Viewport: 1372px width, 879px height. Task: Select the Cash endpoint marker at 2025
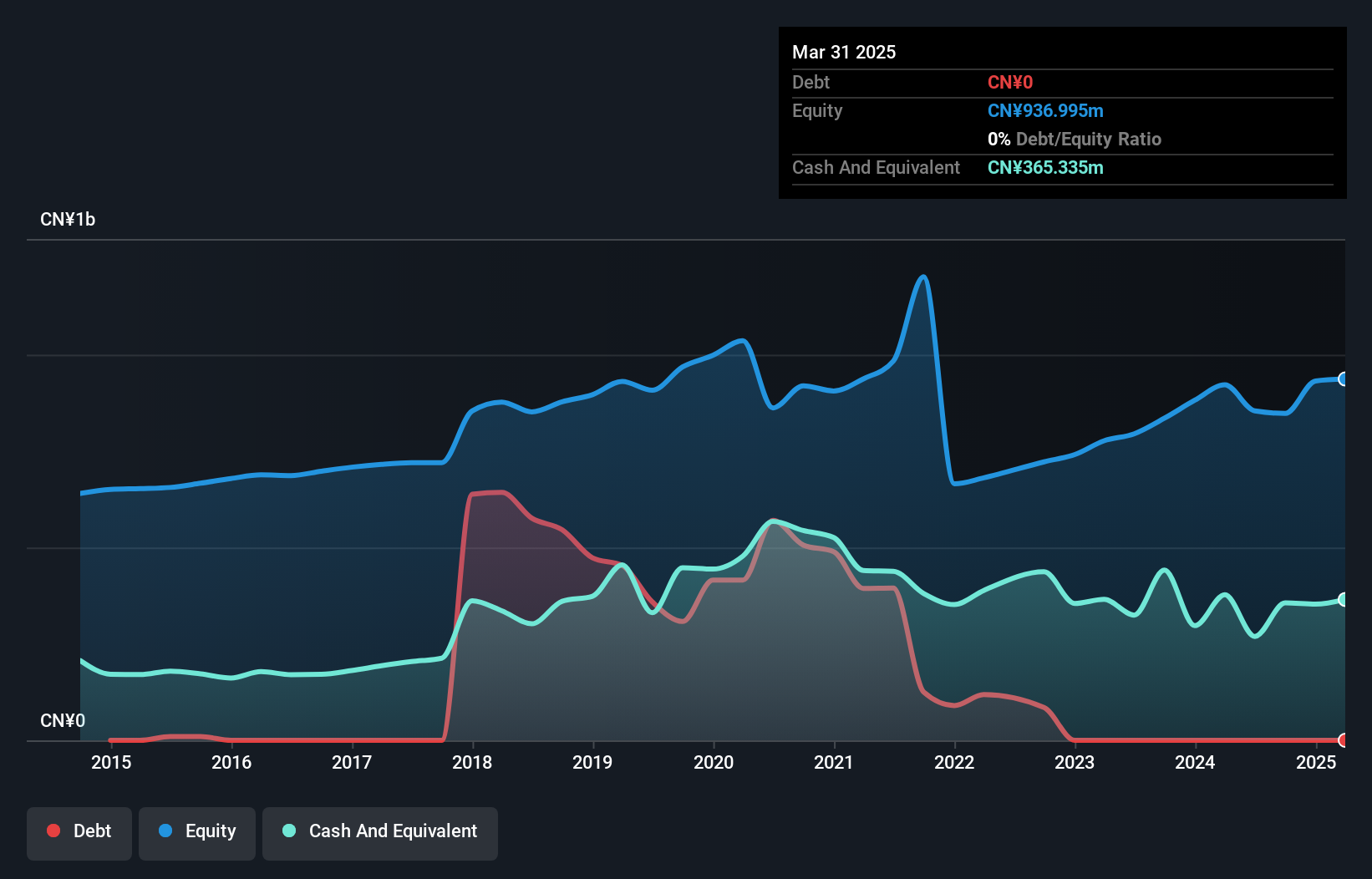click(1344, 600)
